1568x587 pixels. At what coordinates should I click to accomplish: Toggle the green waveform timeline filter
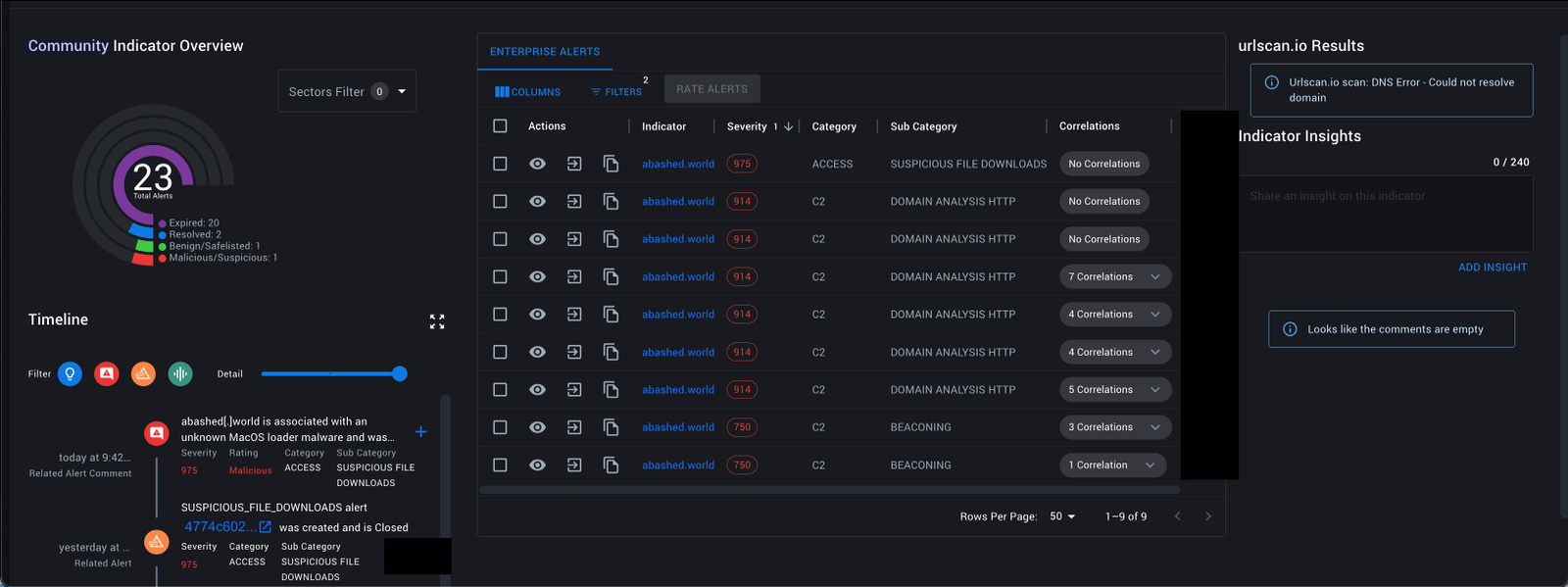[180, 373]
